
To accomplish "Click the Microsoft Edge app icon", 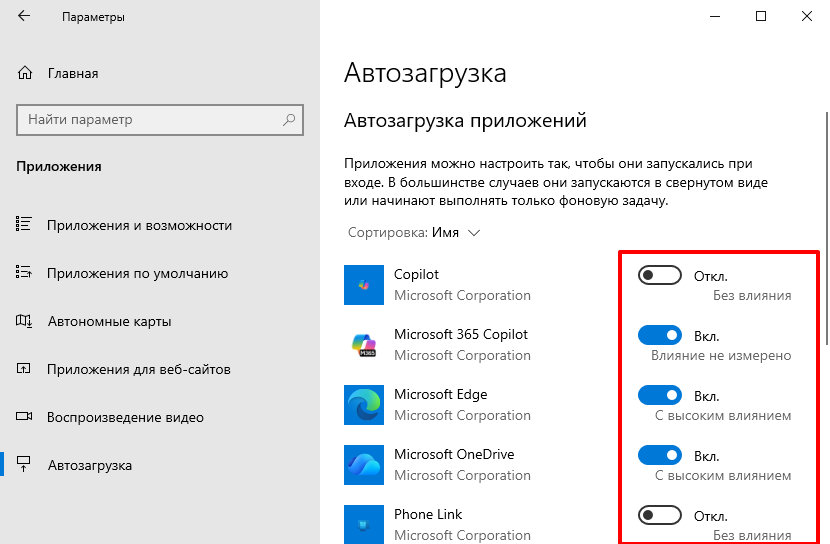I will 364,405.
